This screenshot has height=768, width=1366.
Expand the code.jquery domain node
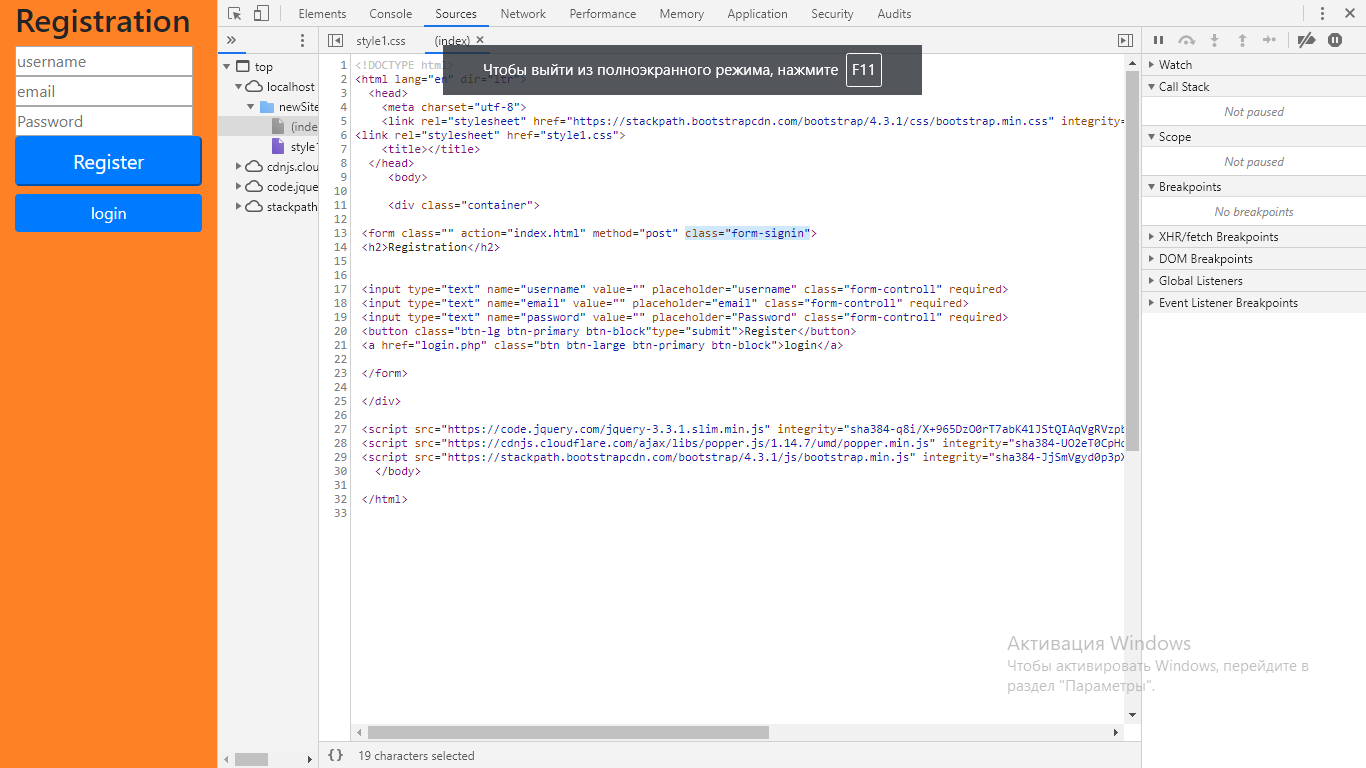click(x=239, y=186)
